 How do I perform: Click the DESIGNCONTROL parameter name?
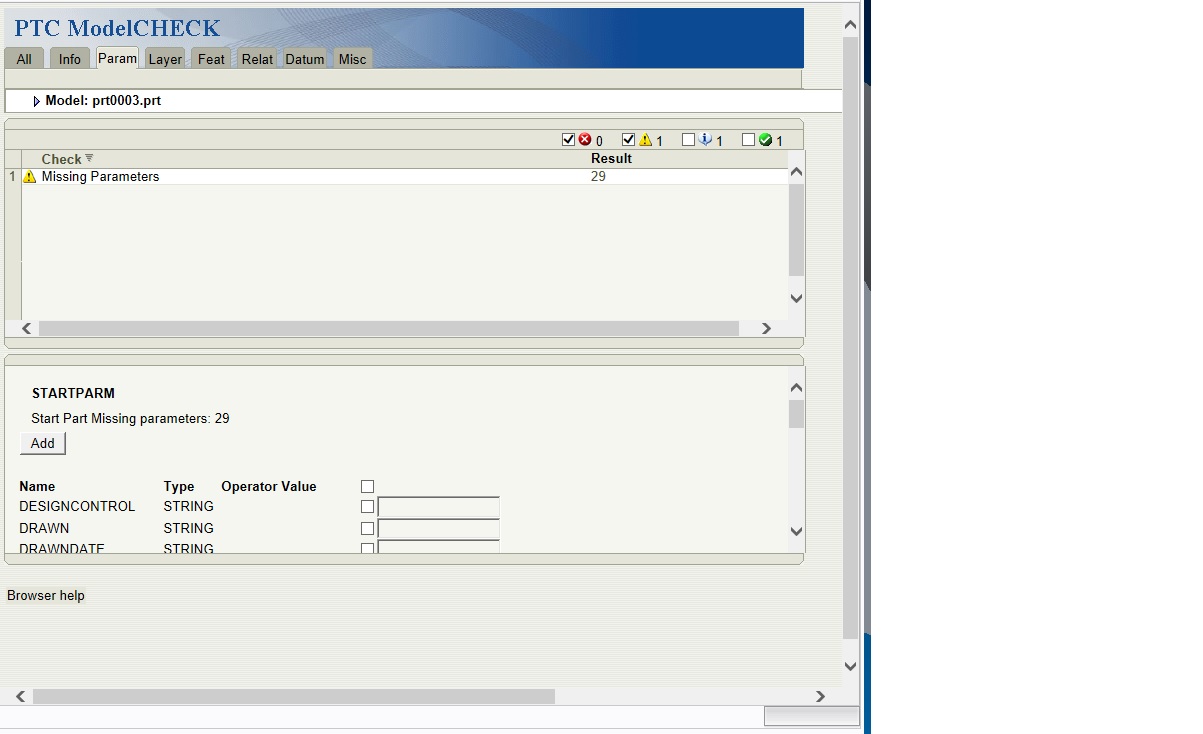(x=77, y=506)
